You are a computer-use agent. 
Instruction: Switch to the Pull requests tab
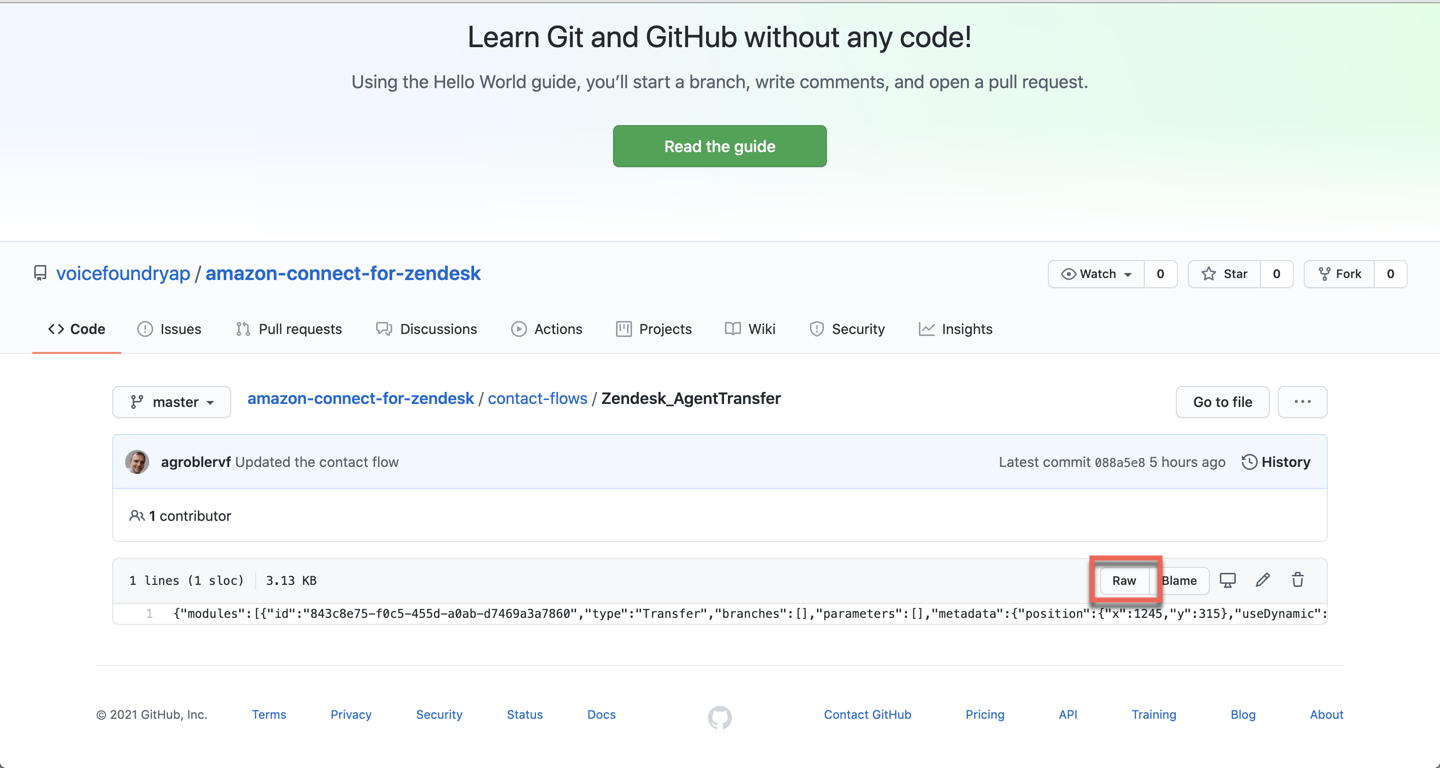click(289, 329)
